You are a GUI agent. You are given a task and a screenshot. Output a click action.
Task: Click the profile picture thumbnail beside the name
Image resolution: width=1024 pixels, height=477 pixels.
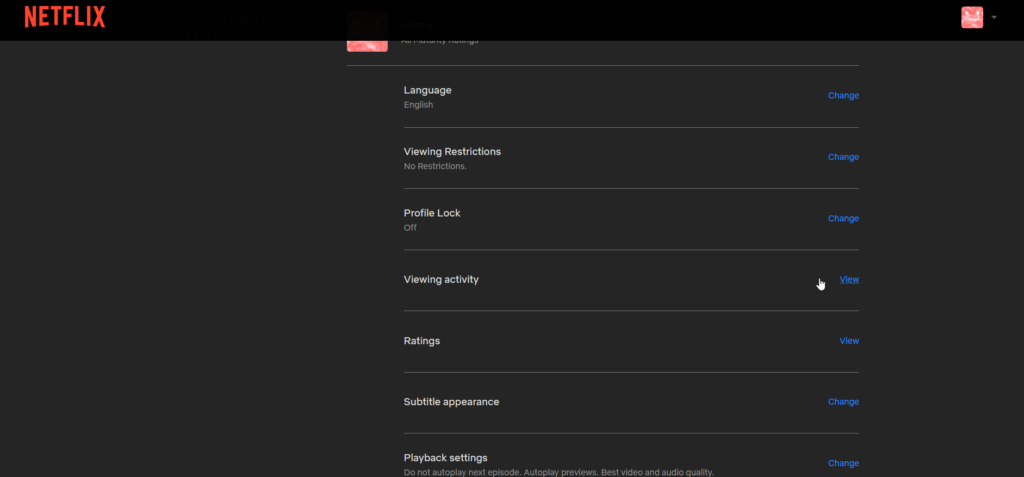coord(367,31)
